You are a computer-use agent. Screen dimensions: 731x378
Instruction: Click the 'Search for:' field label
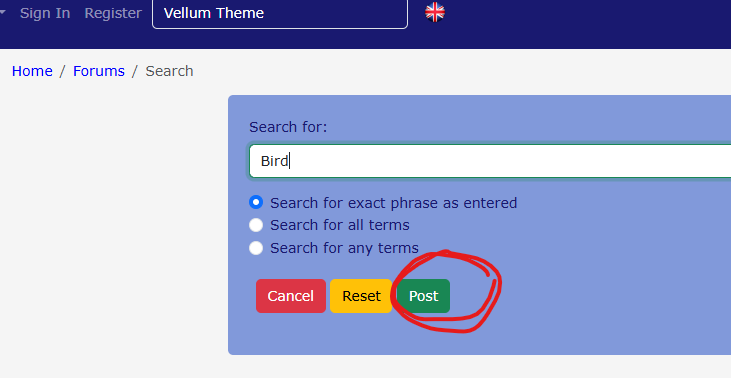pyautogui.click(x=288, y=127)
